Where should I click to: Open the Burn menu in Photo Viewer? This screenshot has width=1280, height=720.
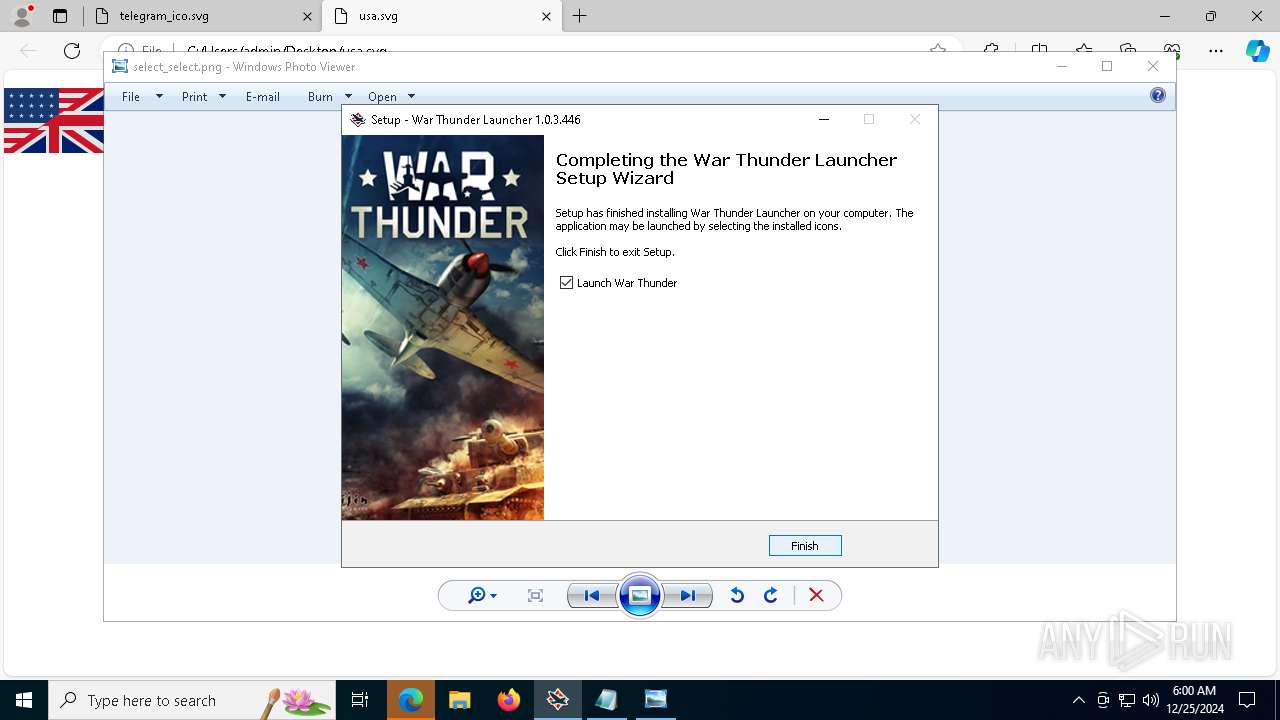coord(320,97)
